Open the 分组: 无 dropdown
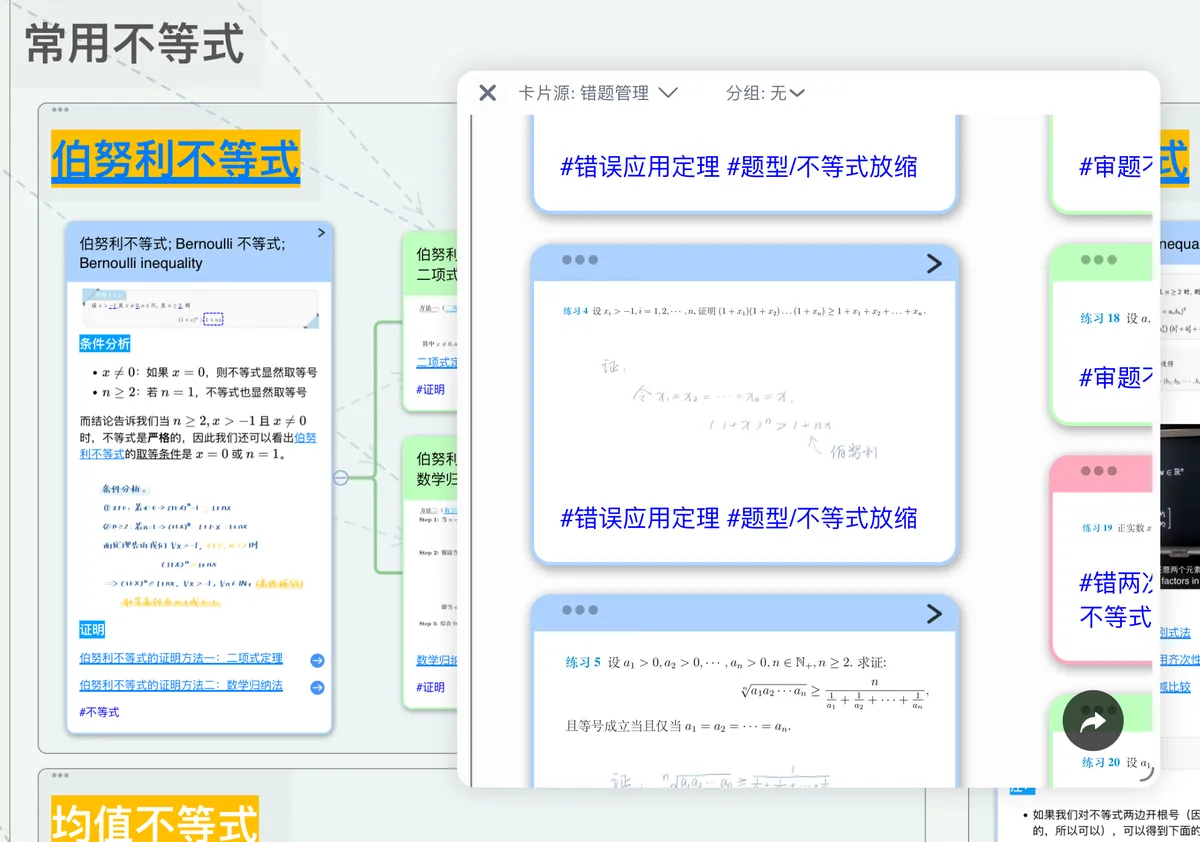The width and height of the screenshot is (1200, 842). point(766,93)
